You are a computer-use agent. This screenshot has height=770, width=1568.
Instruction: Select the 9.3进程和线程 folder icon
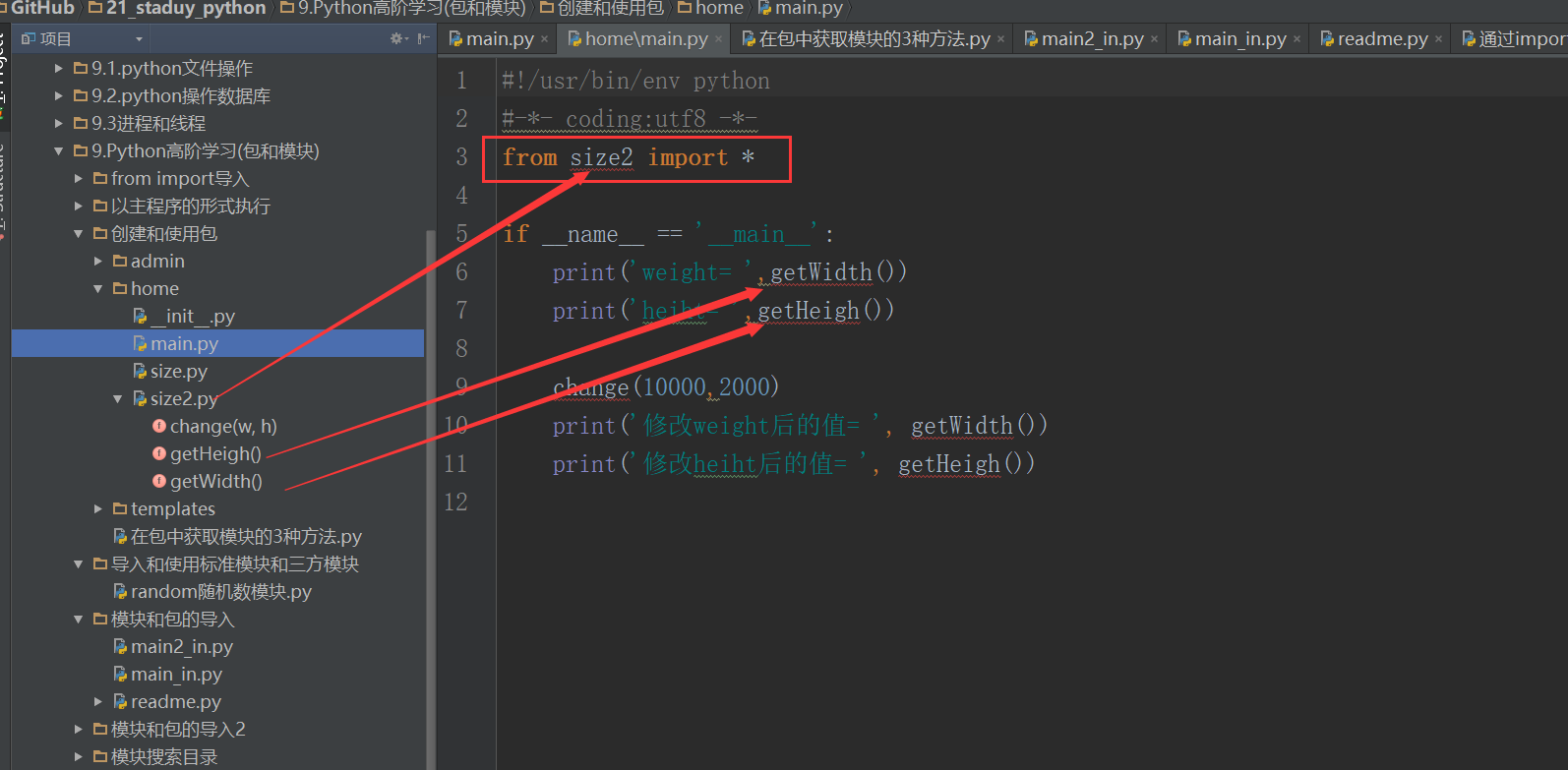[x=81, y=124]
